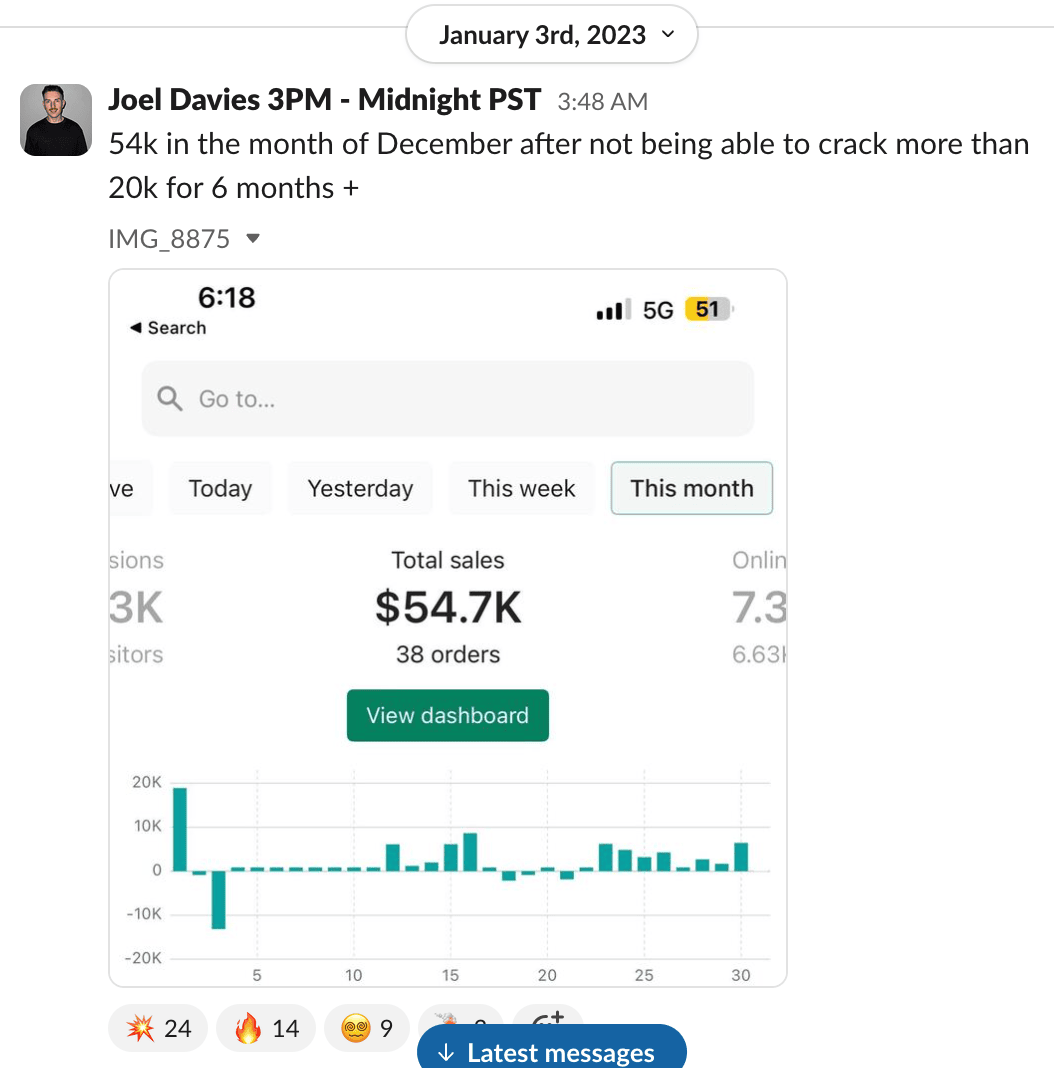
Task: Click Joel Davies' profile avatar
Action: 56,120
